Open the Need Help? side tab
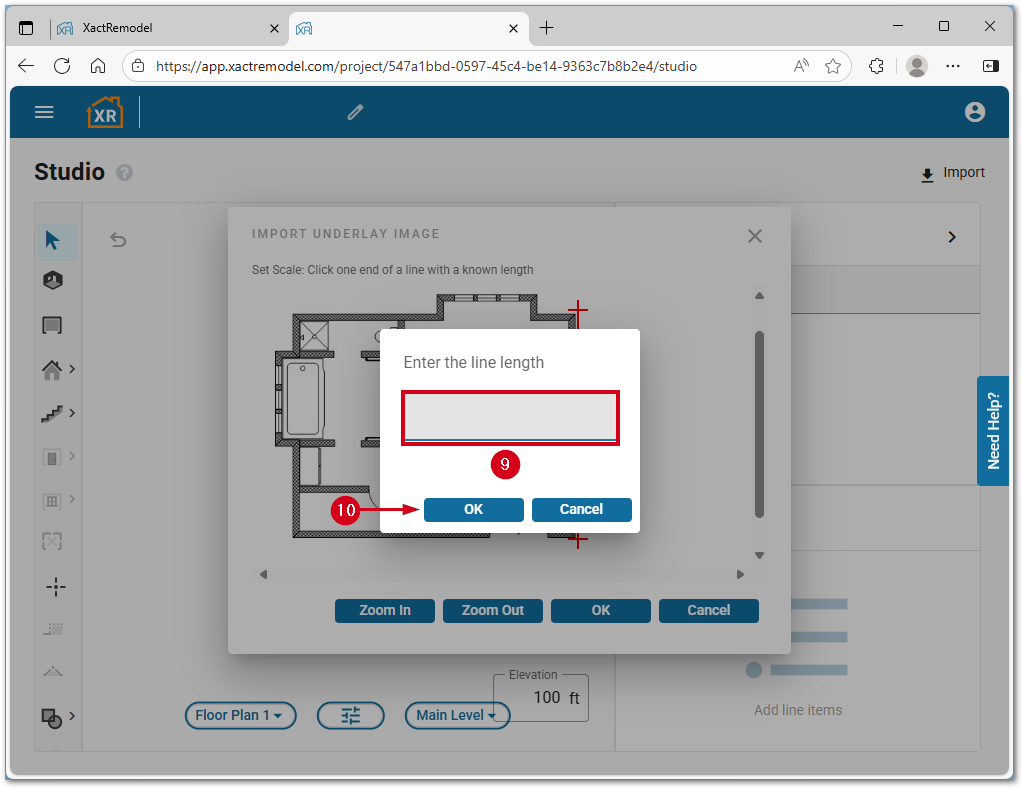Viewport: 1023px width, 789px height. pos(993,431)
